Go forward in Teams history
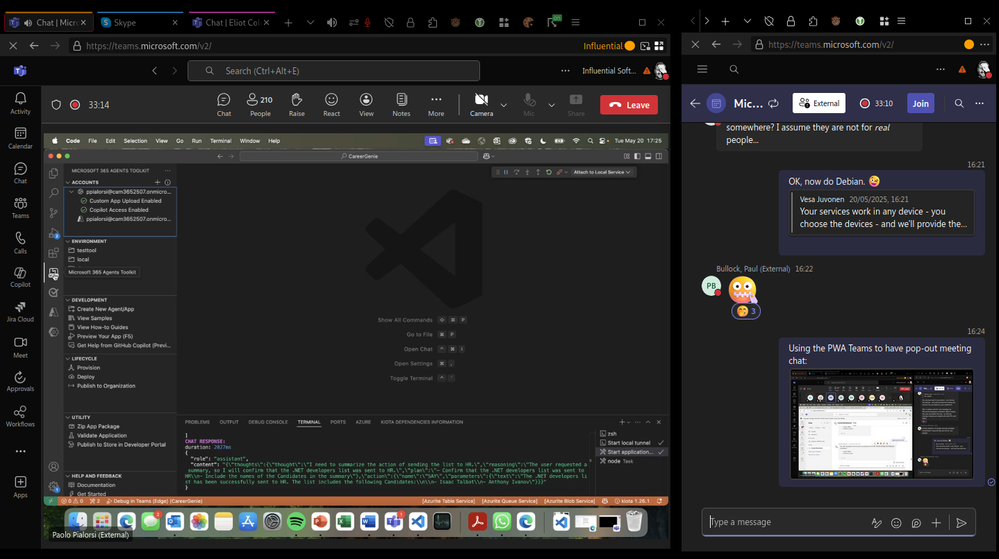The height and width of the screenshot is (559, 999). pyautogui.click(x=175, y=71)
